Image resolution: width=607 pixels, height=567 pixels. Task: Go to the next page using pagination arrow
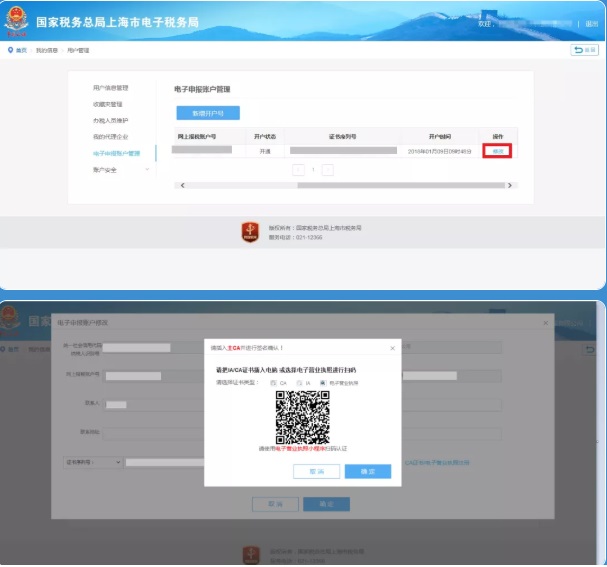point(327,170)
